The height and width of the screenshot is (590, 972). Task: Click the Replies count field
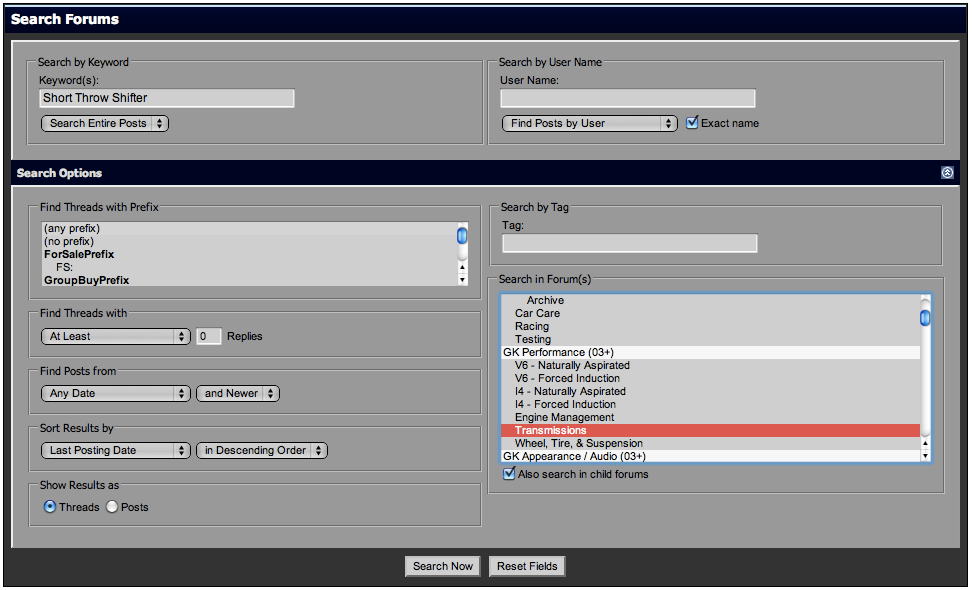(x=208, y=337)
